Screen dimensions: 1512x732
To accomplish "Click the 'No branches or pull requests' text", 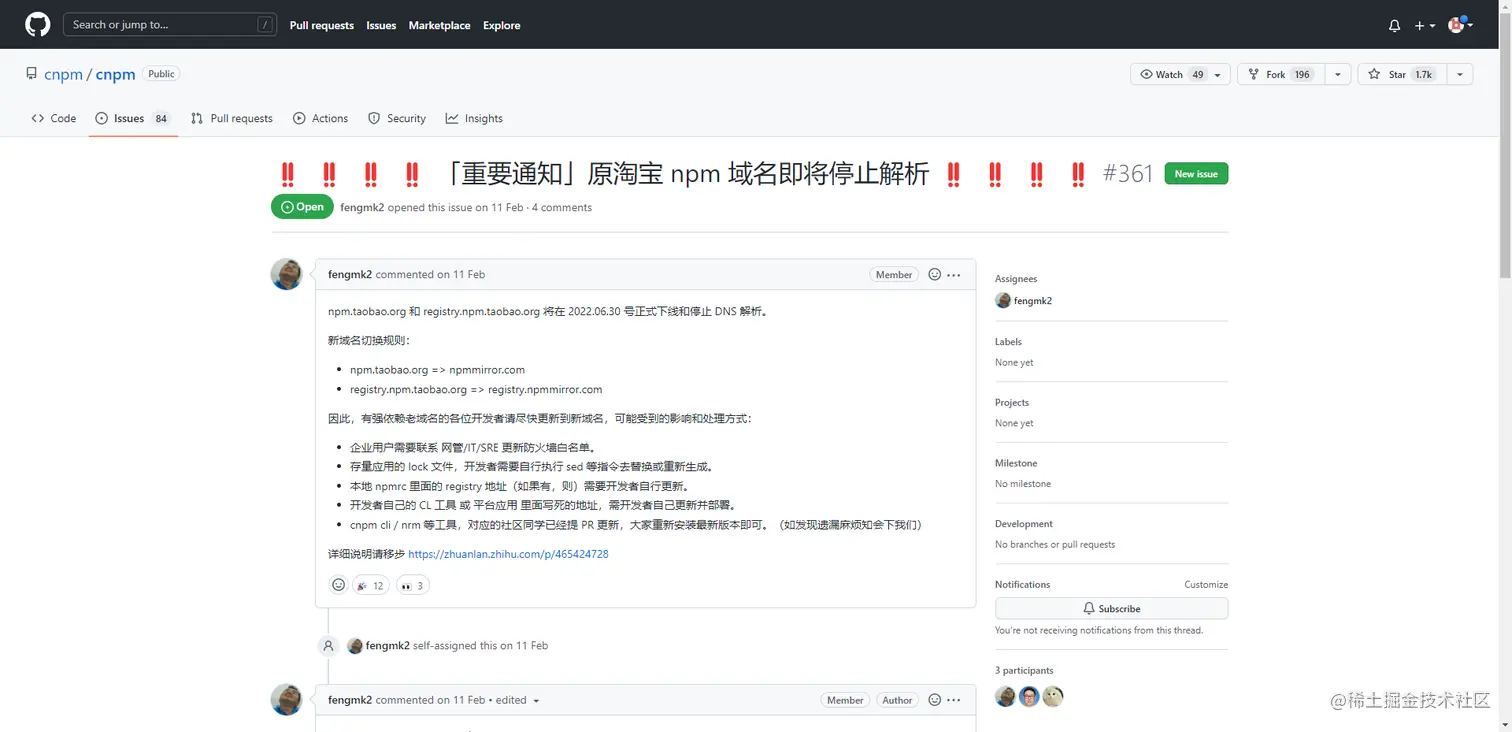I will click(x=1055, y=545).
